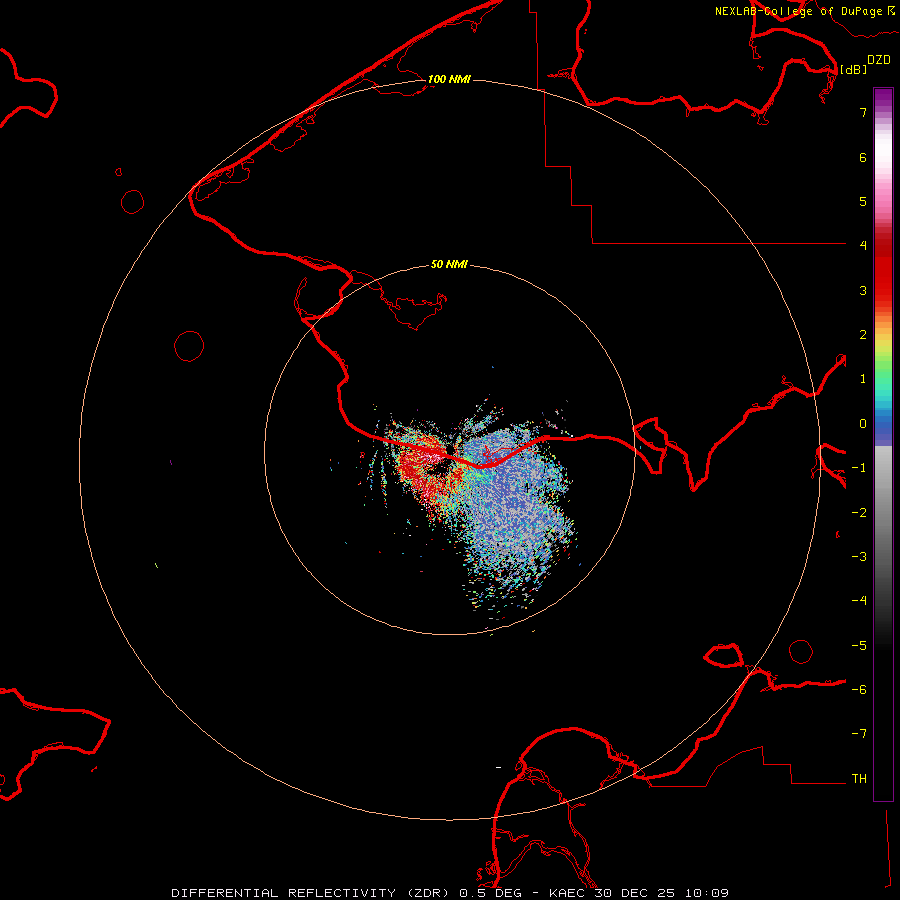The width and height of the screenshot is (900, 900).
Task: Click the gray -2 dB band in color bar
Action: click(883, 513)
